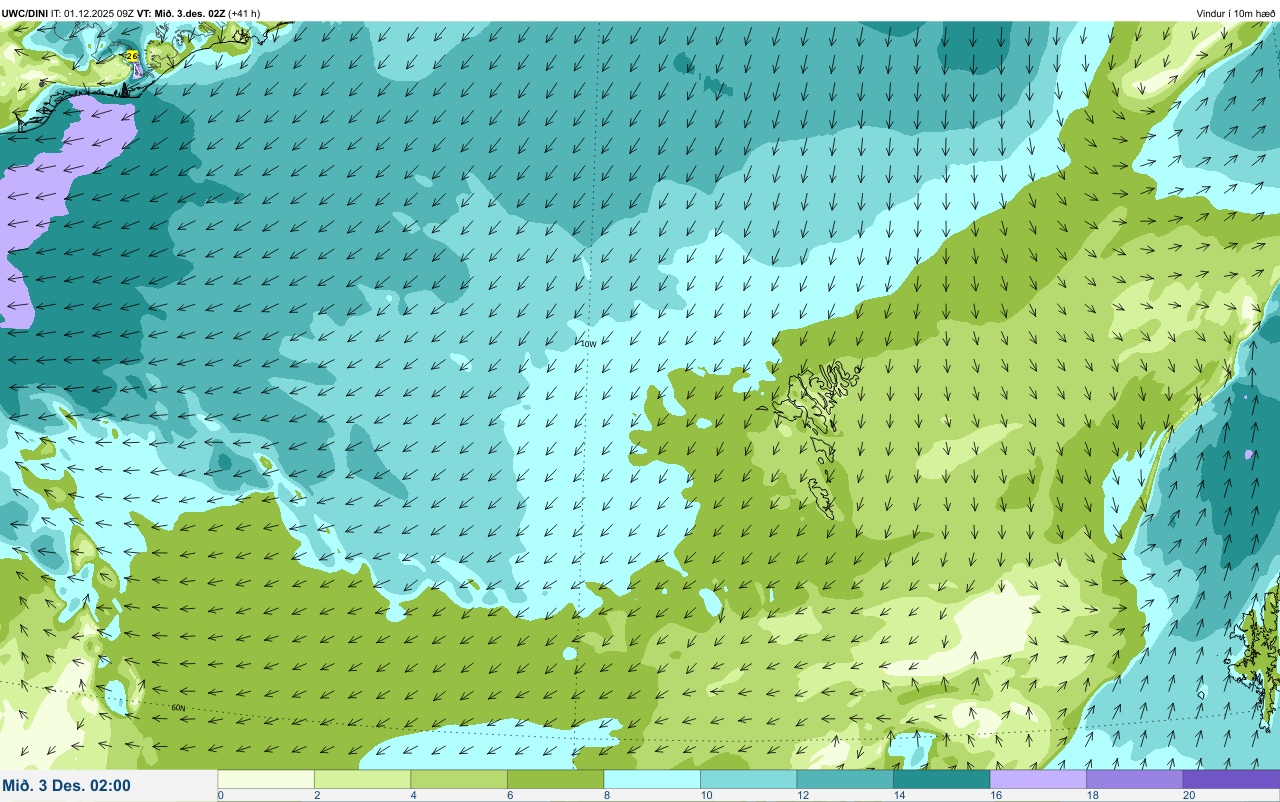The width and height of the screenshot is (1280, 802).
Task: Click the yellow 26 wind maximum marker
Action: coord(132,57)
